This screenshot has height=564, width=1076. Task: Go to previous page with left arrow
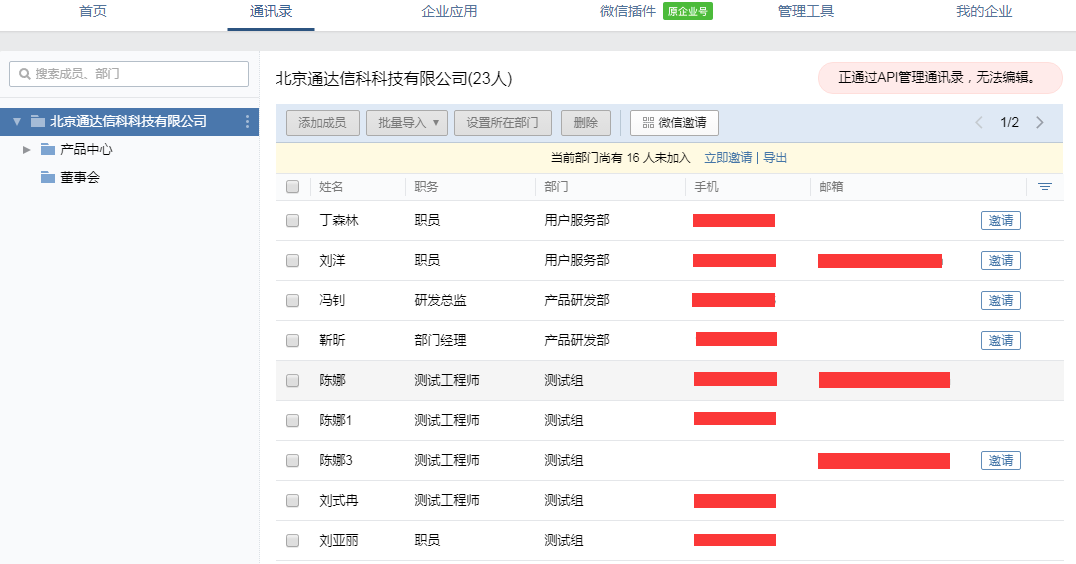point(979,123)
